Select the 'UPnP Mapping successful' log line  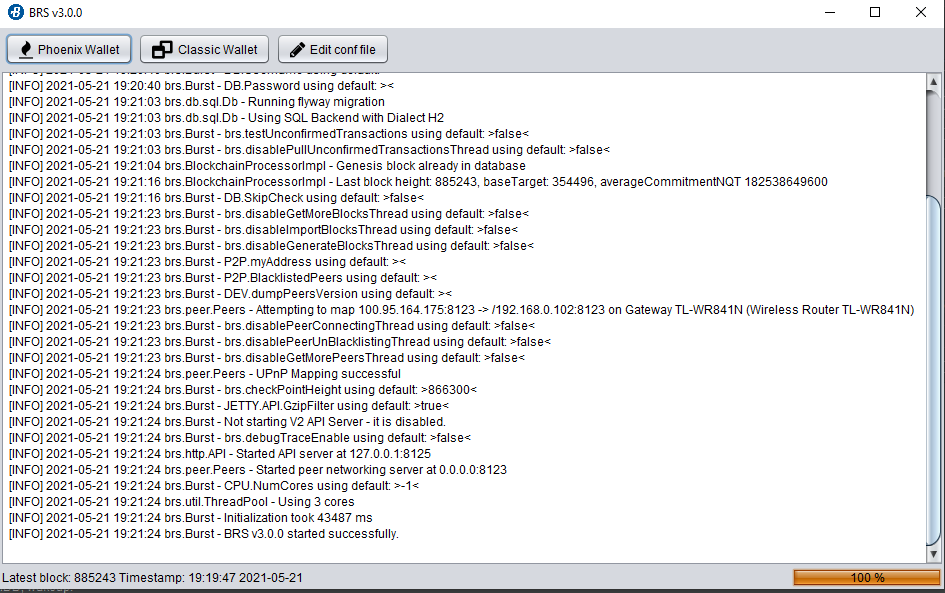pyautogui.click(x=205, y=374)
